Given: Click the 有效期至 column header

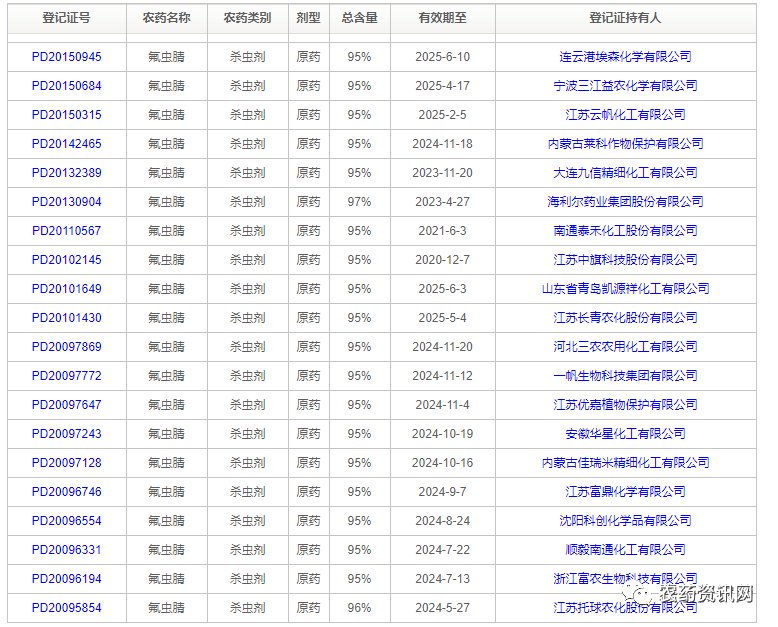Looking at the screenshot, I should coord(443,18).
